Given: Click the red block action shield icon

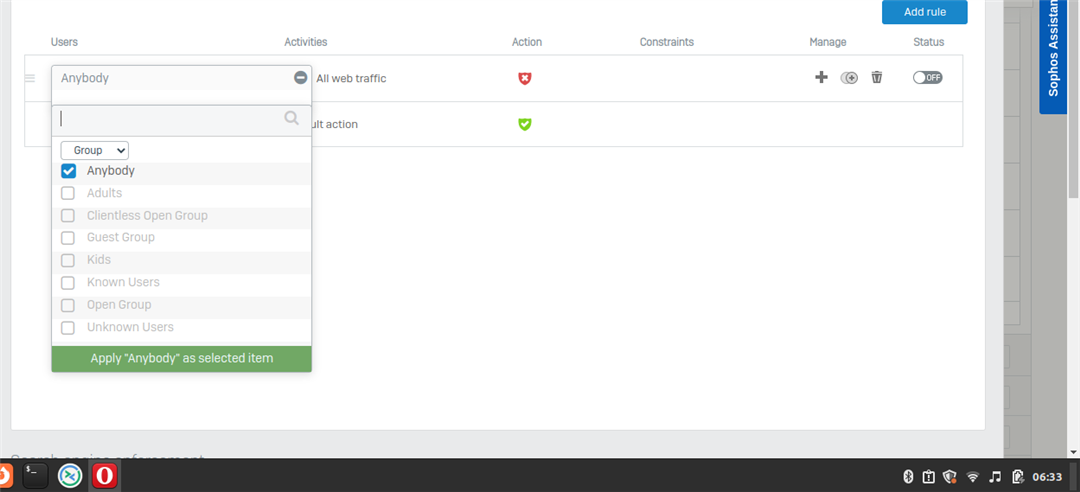Looking at the screenshot, I should coord(525,79).
